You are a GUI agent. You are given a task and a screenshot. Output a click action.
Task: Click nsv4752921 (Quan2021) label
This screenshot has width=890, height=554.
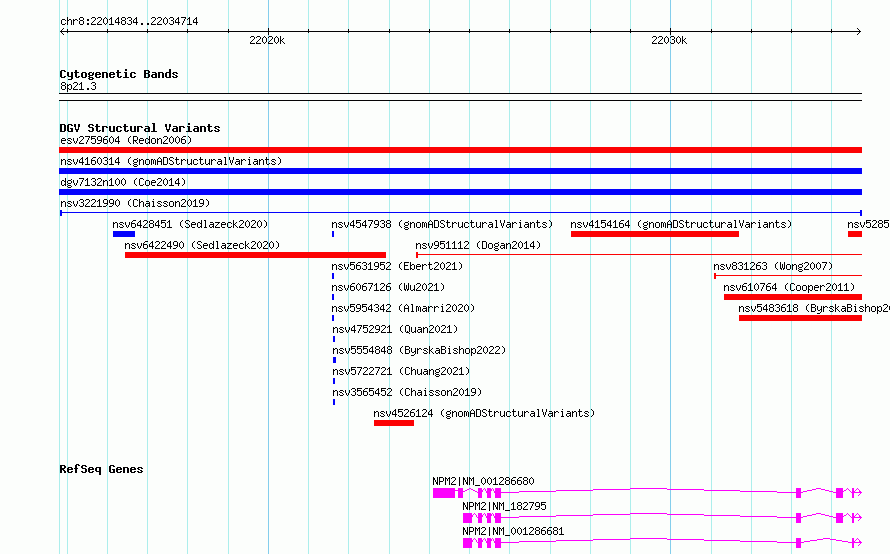pyautogui.click(x=395, y=329)
